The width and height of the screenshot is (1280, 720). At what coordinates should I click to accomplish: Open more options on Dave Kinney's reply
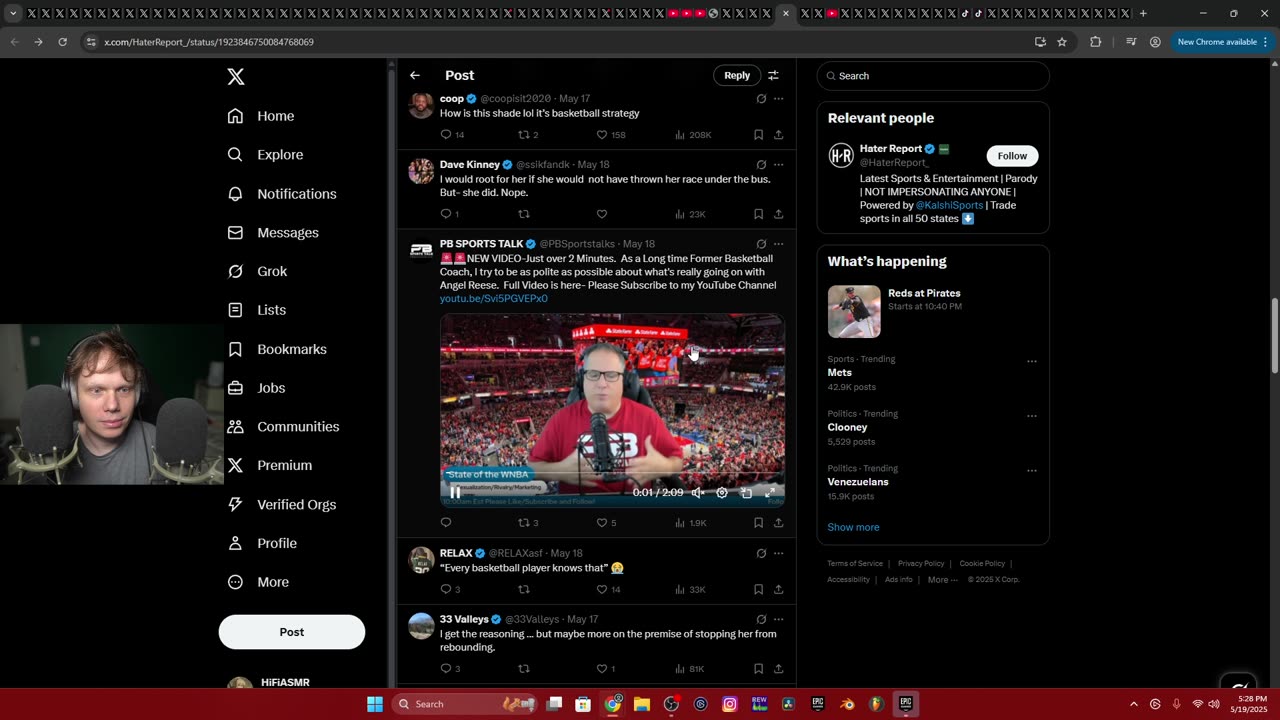[778, 165]
